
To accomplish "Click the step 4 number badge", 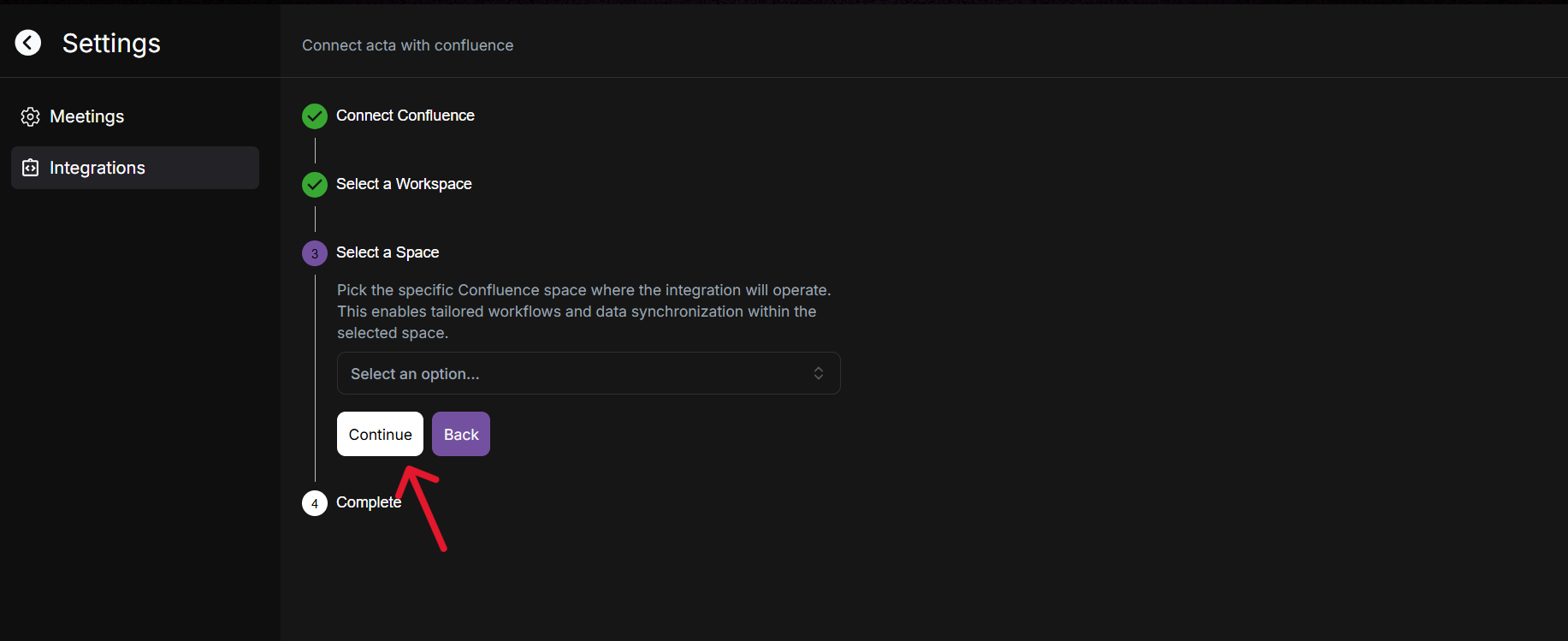I will tap(315, 503).
